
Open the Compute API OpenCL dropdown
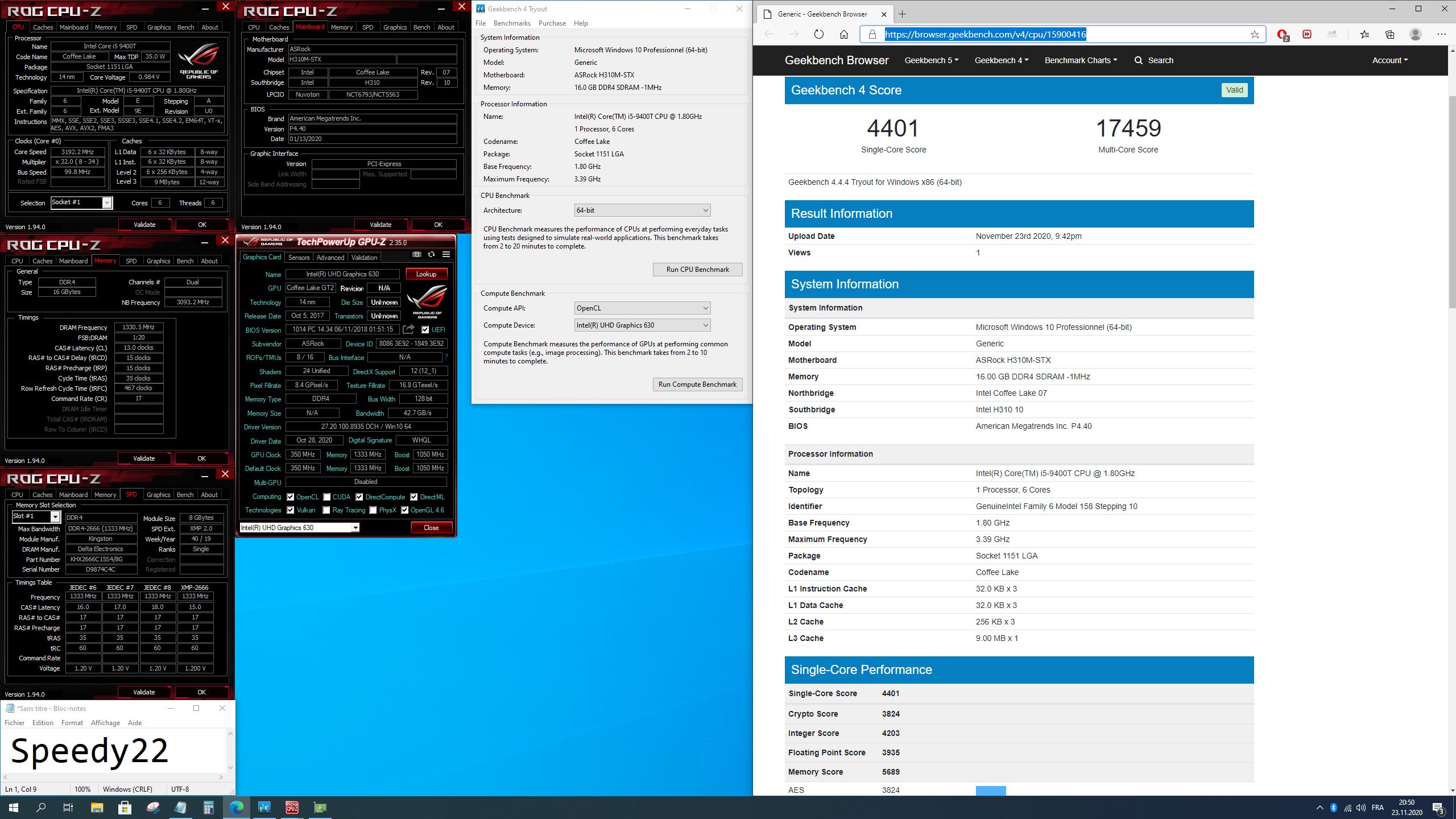tap(642, 308)
